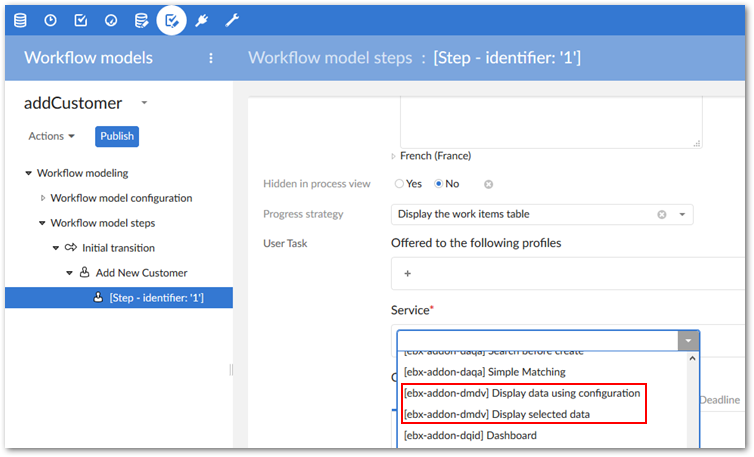
Task: Open the administration wrench icon
Action: point(232,20)
